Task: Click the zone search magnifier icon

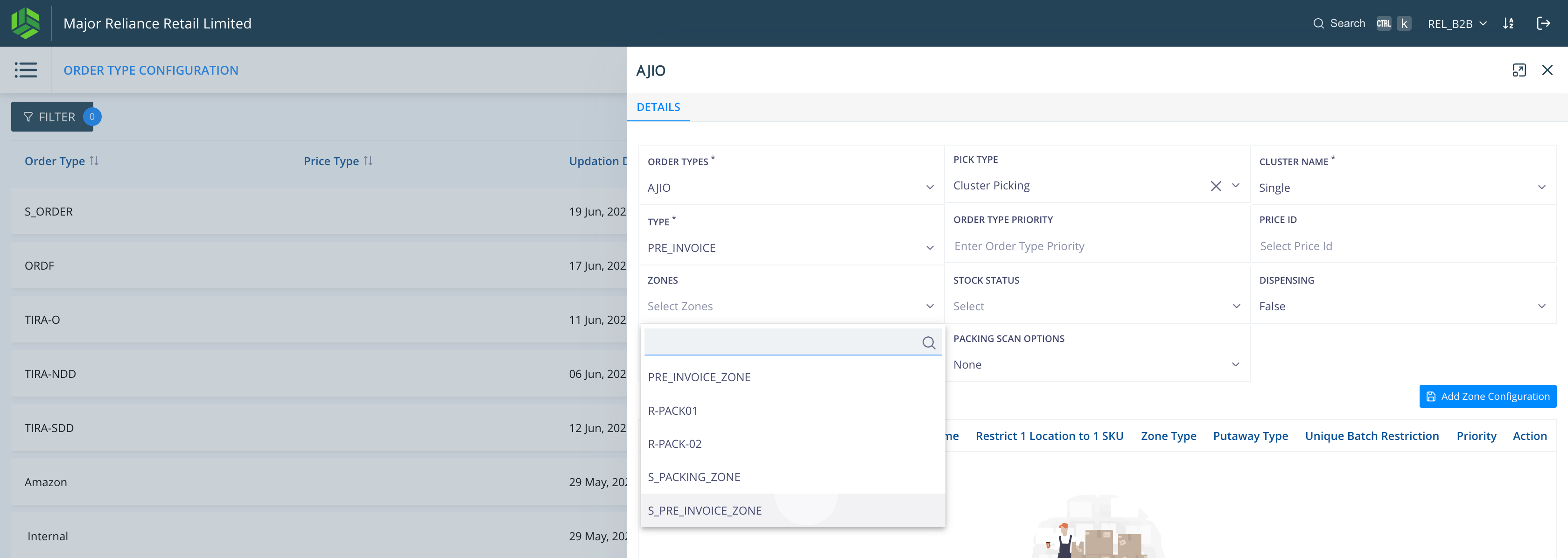Action: pyautogui.click(x=928, y=343)
